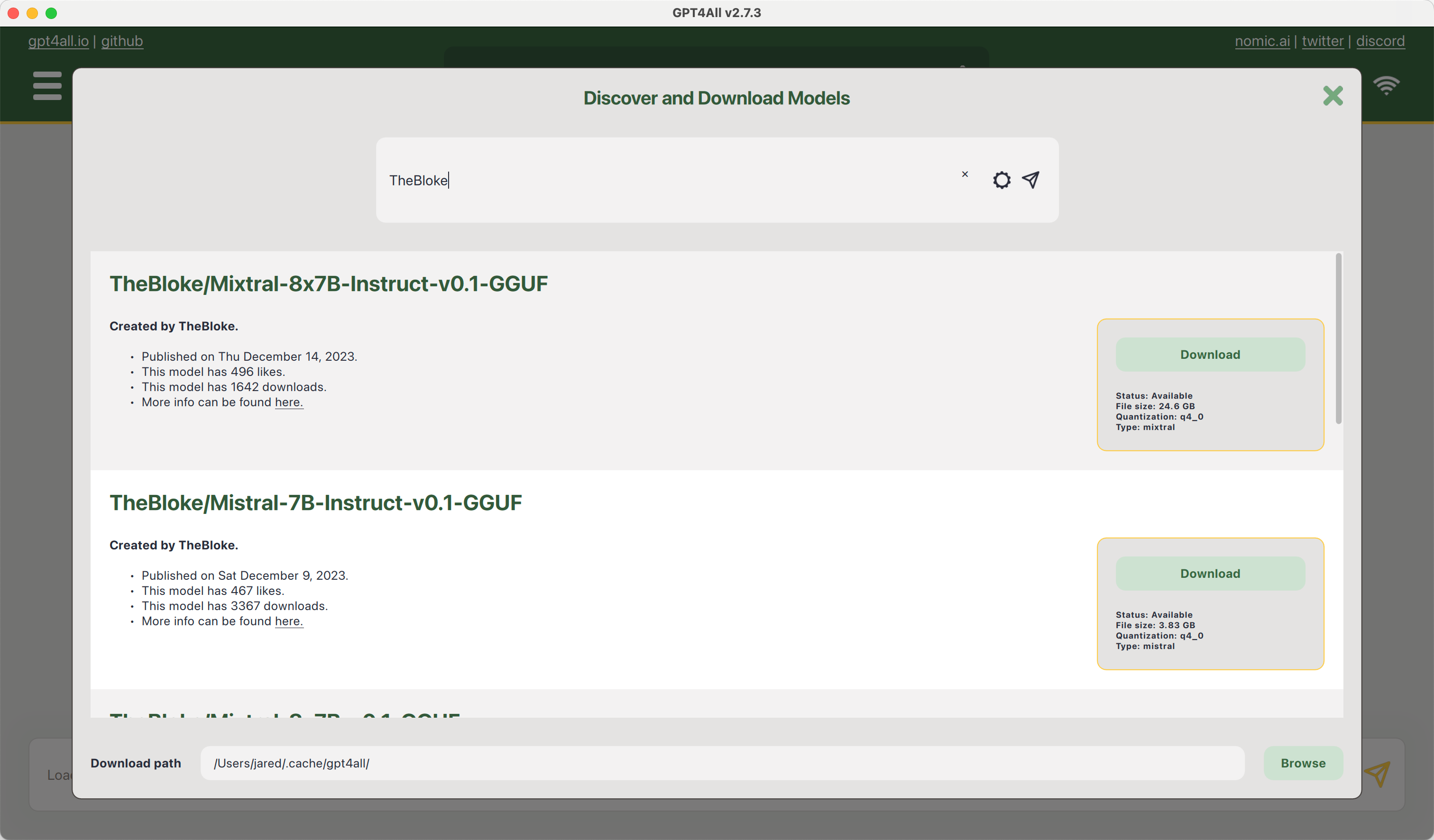
Task: Open the gpt4all.io link
Action: coord(58,41)
